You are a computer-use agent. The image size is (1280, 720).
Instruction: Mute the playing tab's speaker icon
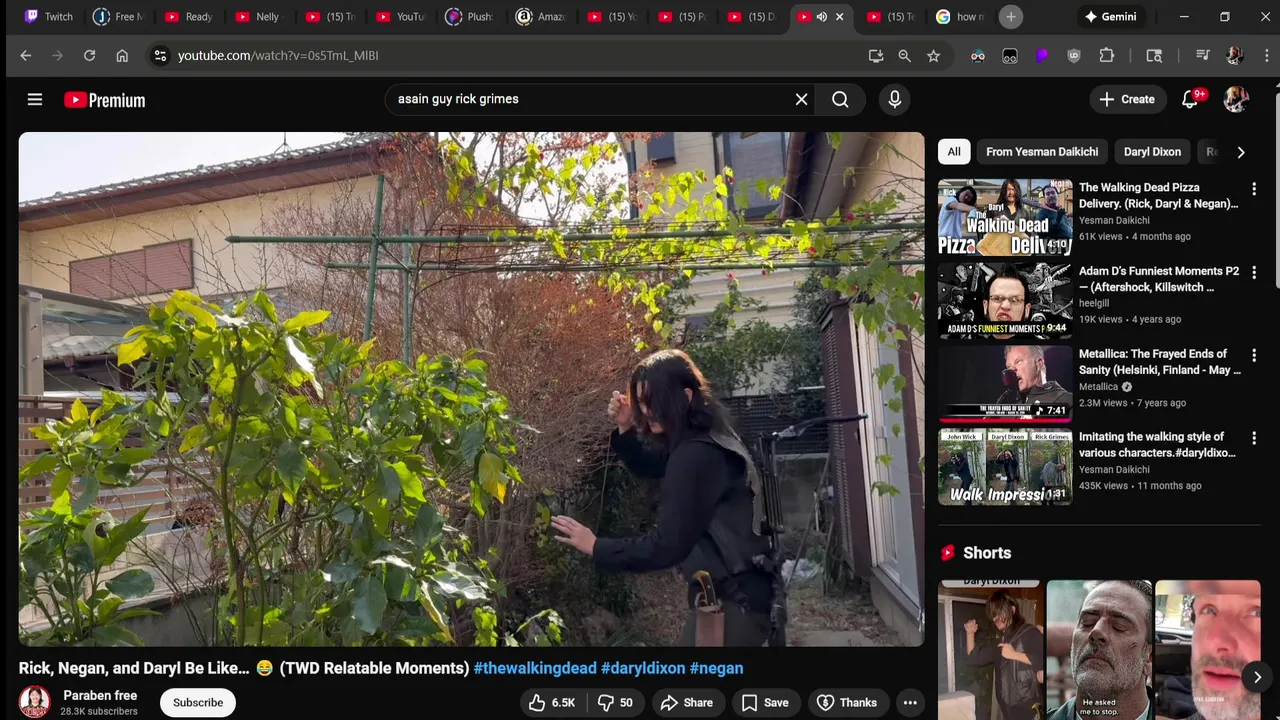822,17
